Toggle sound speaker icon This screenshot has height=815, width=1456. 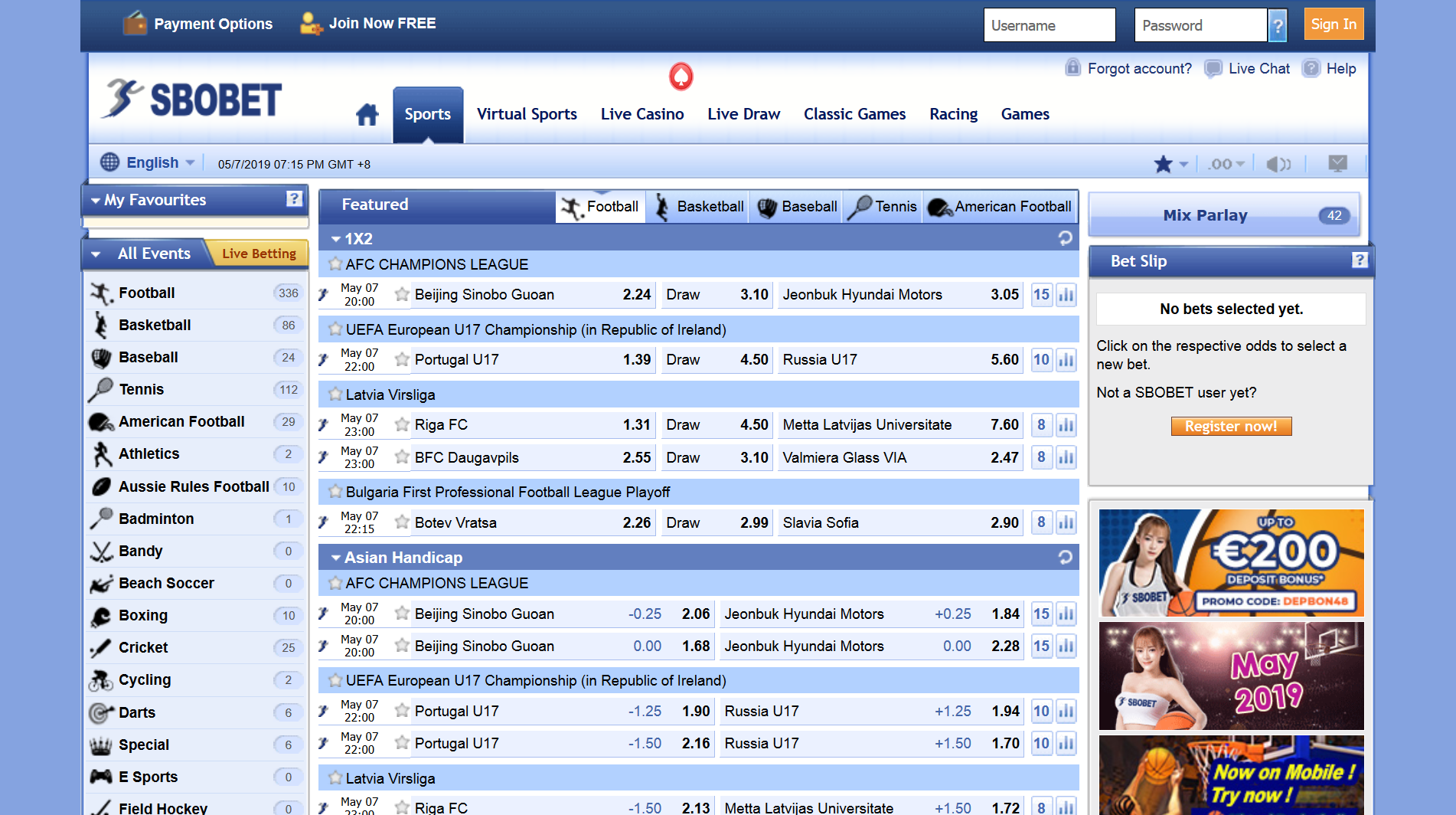pyautogui.click(x=1278, y=164)
